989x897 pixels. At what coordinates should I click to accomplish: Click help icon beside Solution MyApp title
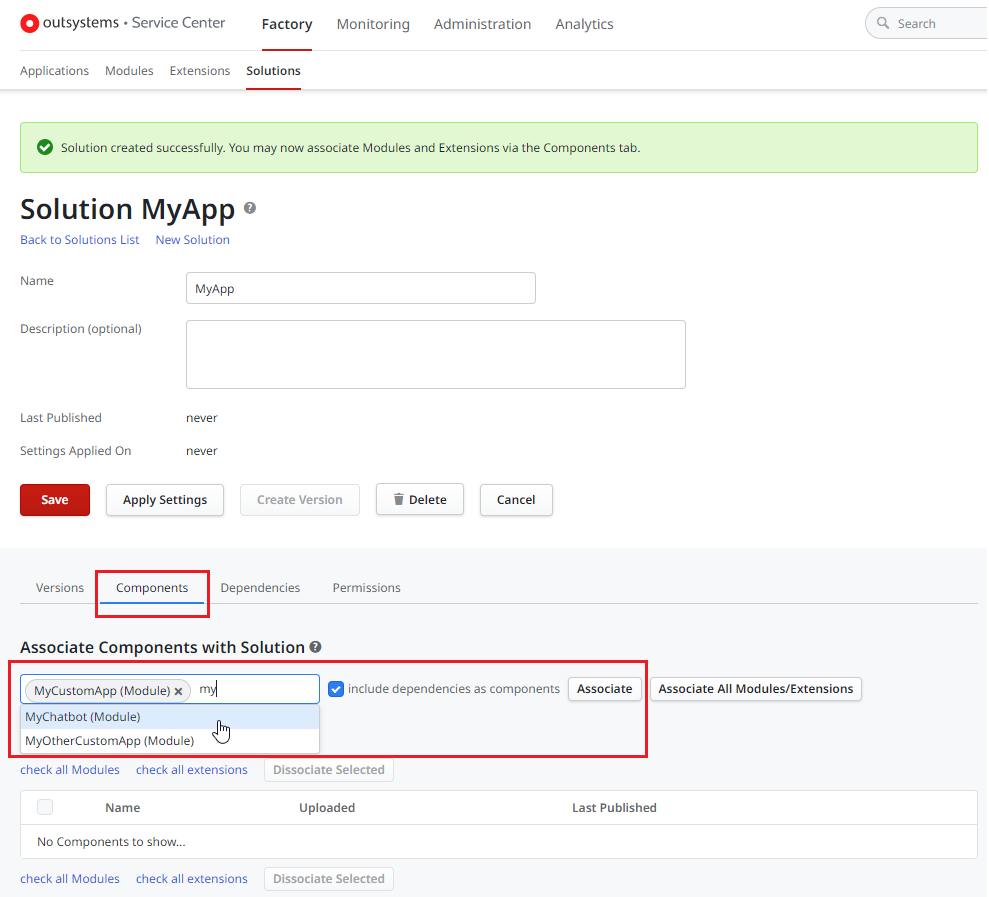point(250,208)
